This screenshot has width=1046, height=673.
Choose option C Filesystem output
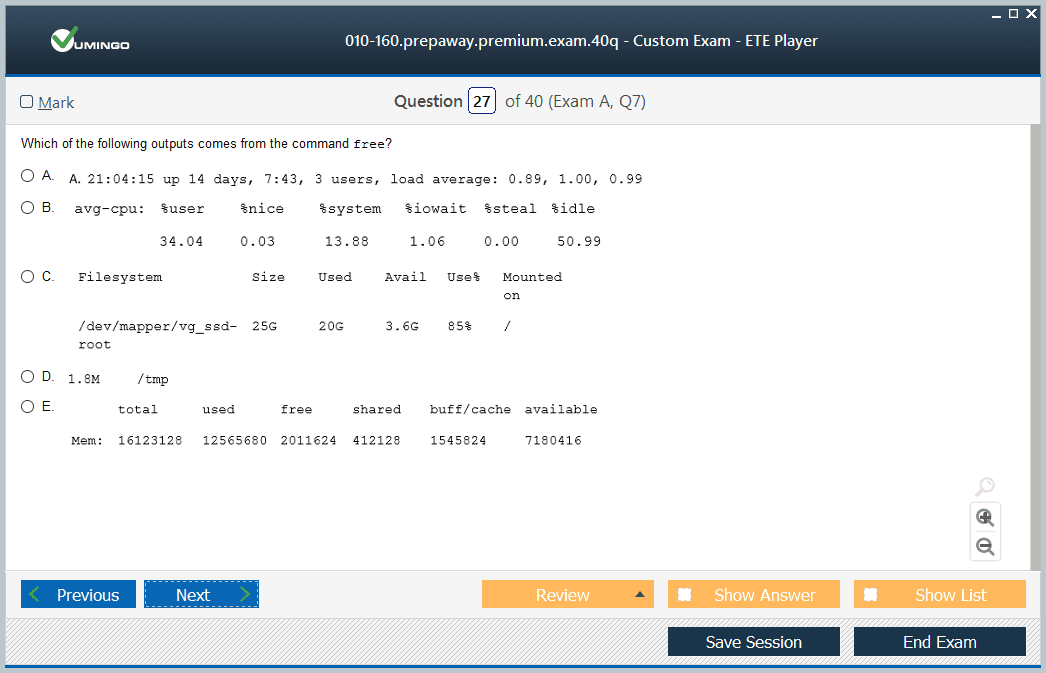[27, 276]
